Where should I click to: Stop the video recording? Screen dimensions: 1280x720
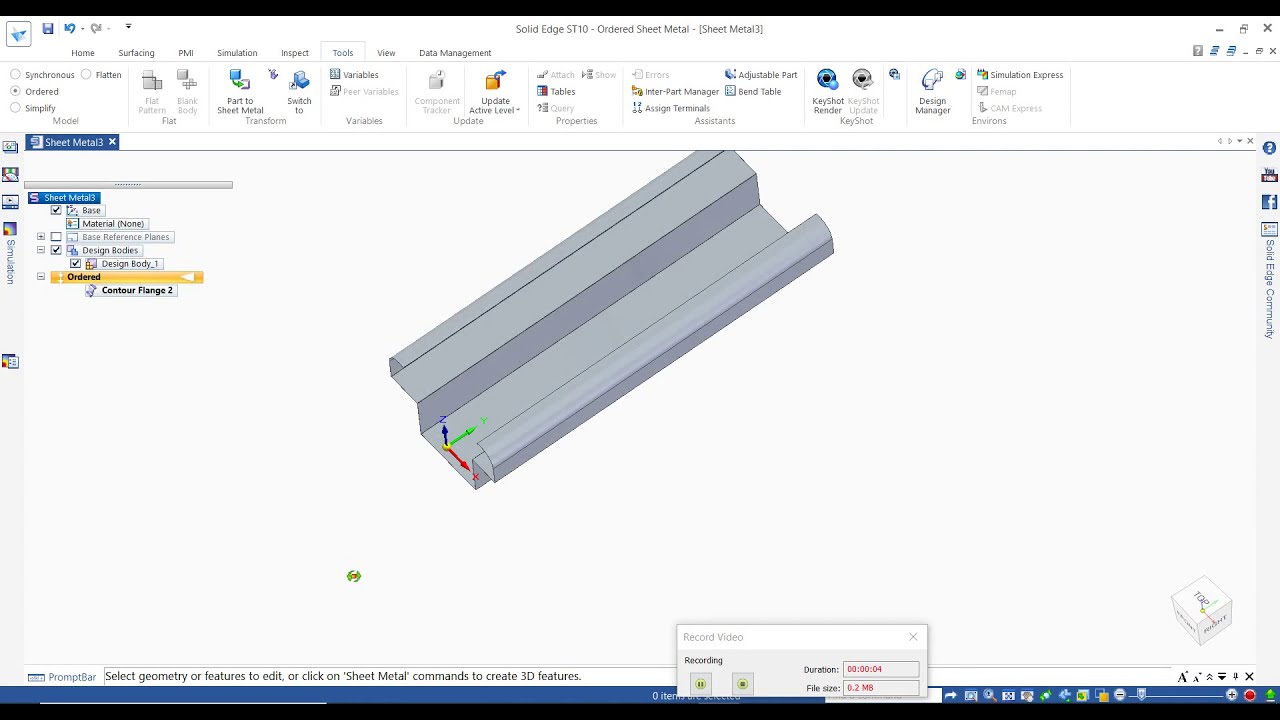pos(742,684)
